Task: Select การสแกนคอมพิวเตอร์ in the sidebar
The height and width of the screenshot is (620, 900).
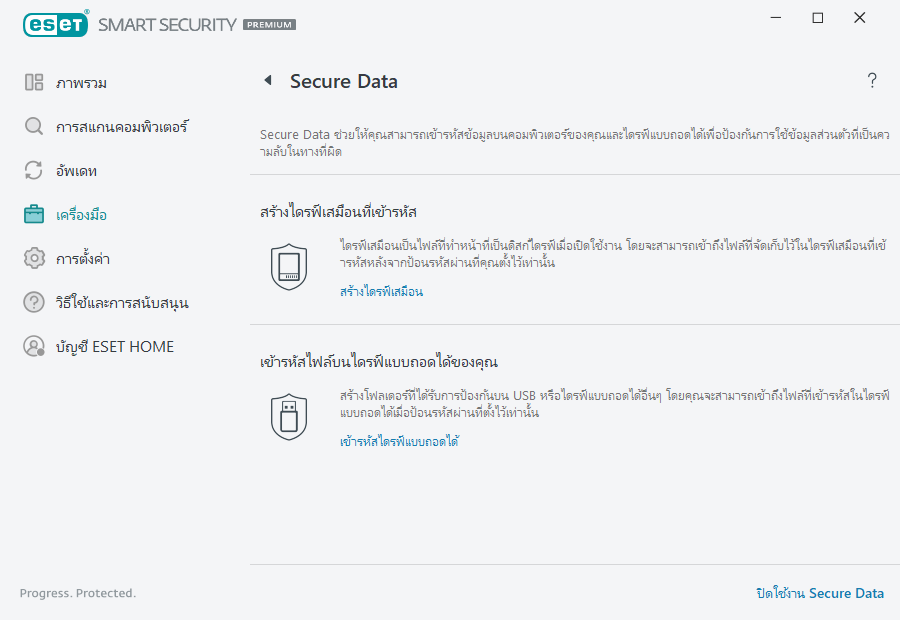Action: (x=127, y=127)
